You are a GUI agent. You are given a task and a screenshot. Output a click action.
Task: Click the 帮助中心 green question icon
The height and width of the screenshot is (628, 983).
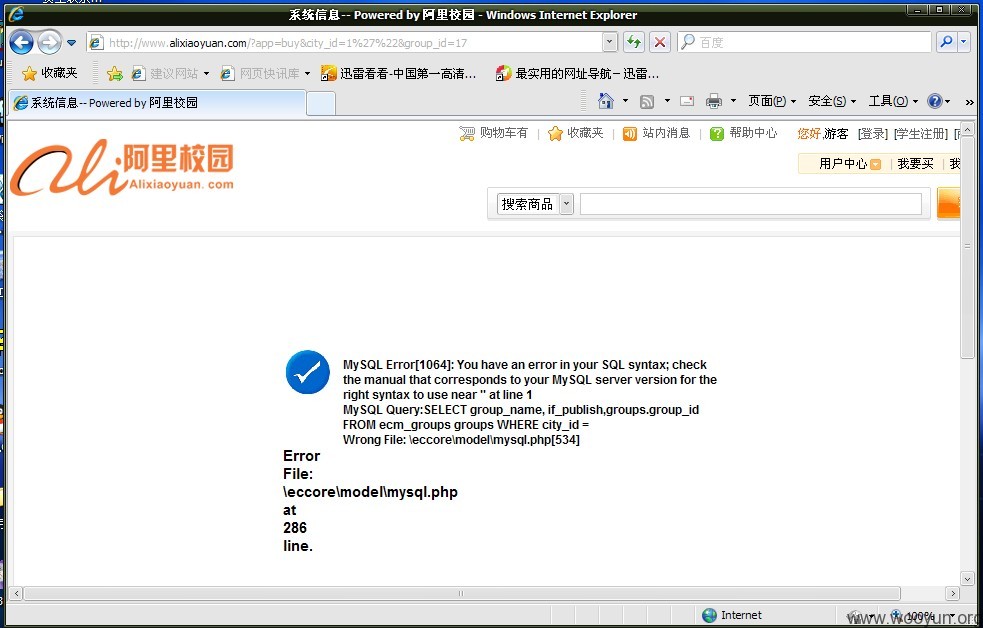pos(717,133)
